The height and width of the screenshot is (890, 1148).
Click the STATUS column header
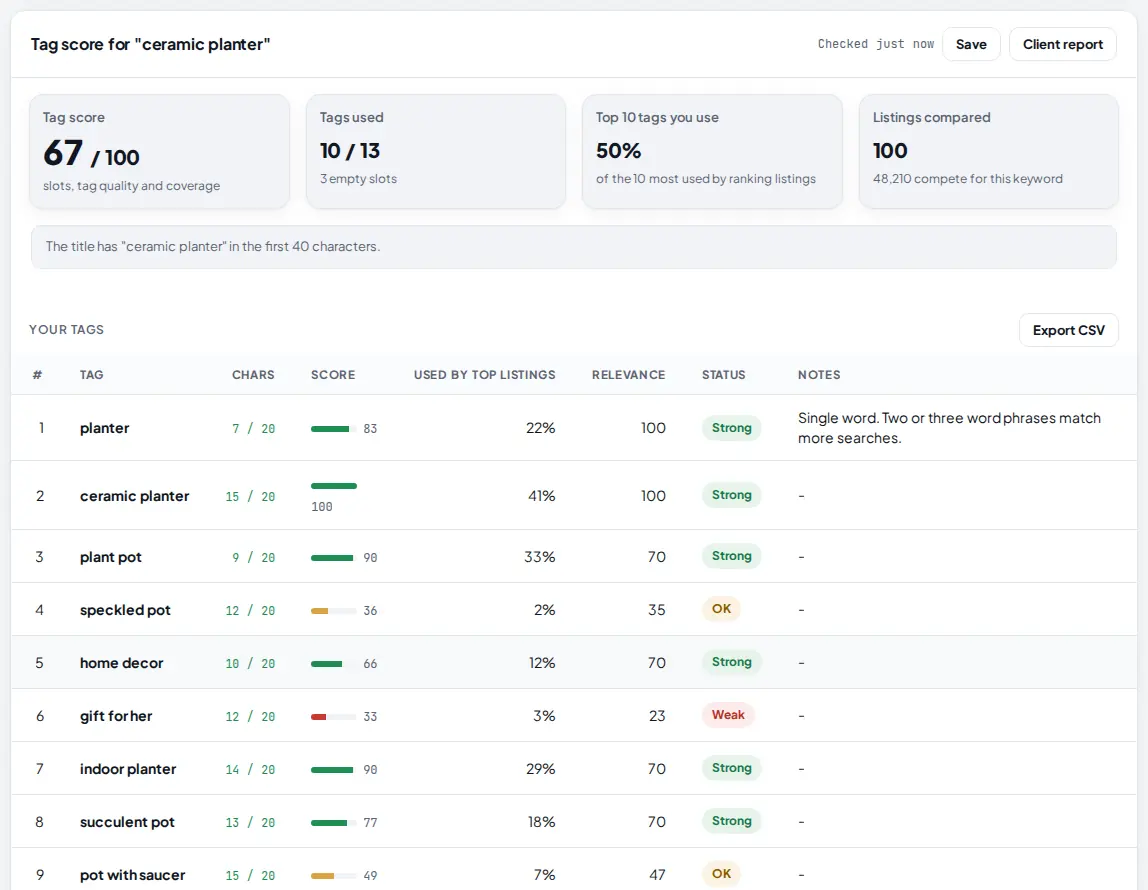(723, 375)
